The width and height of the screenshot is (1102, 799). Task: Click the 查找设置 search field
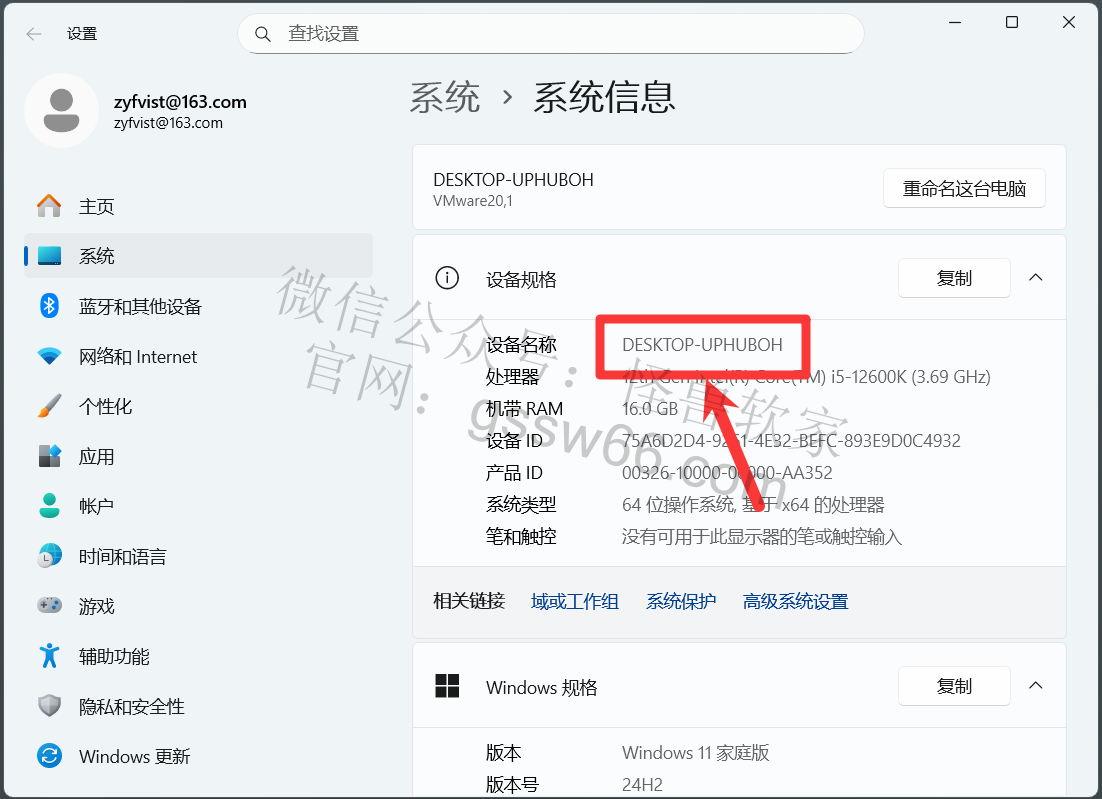tap(550, 34)
